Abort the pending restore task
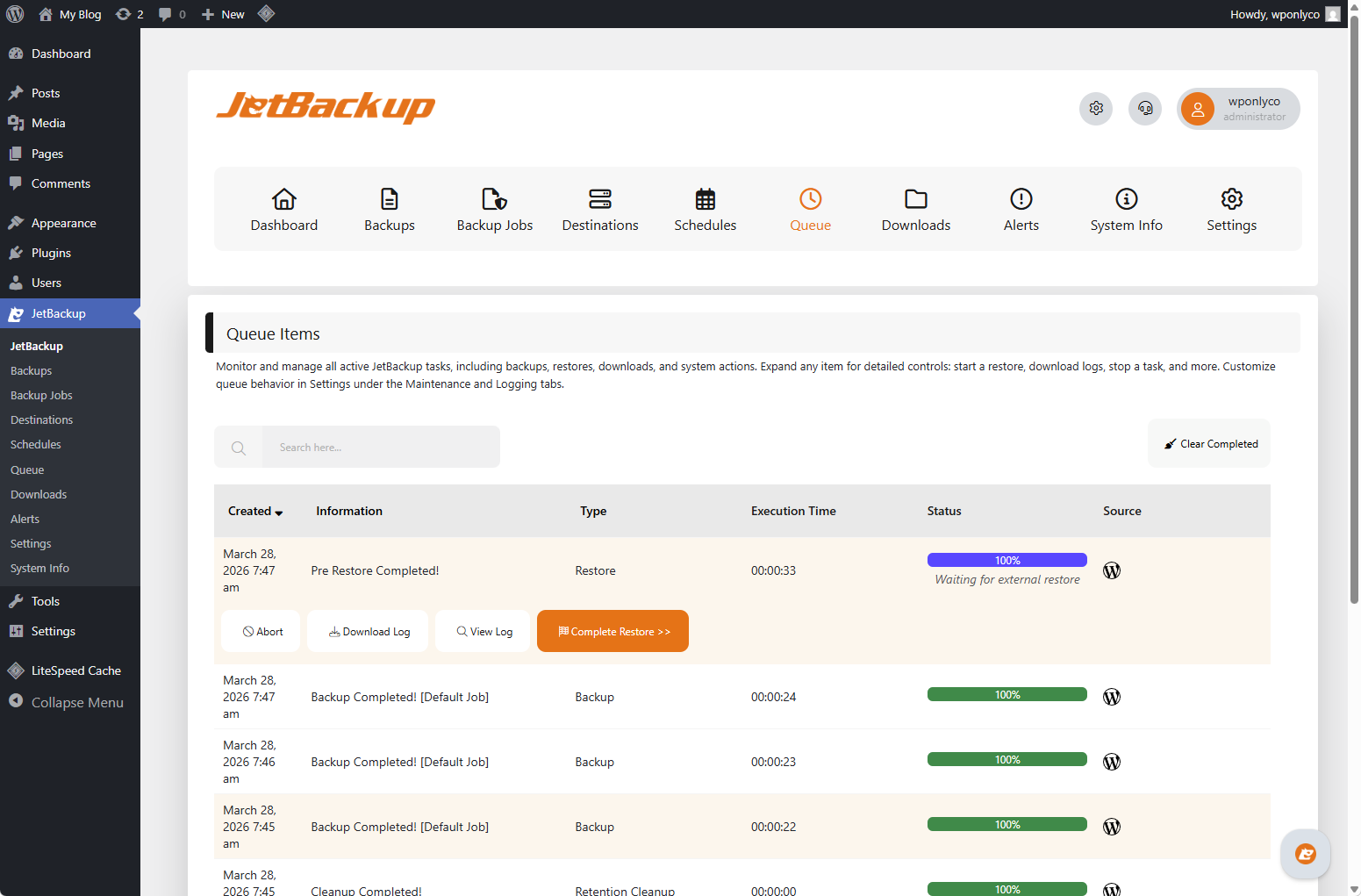Image resolution: width=1361 pixels, height=896 pixels. tap(261, 631)
